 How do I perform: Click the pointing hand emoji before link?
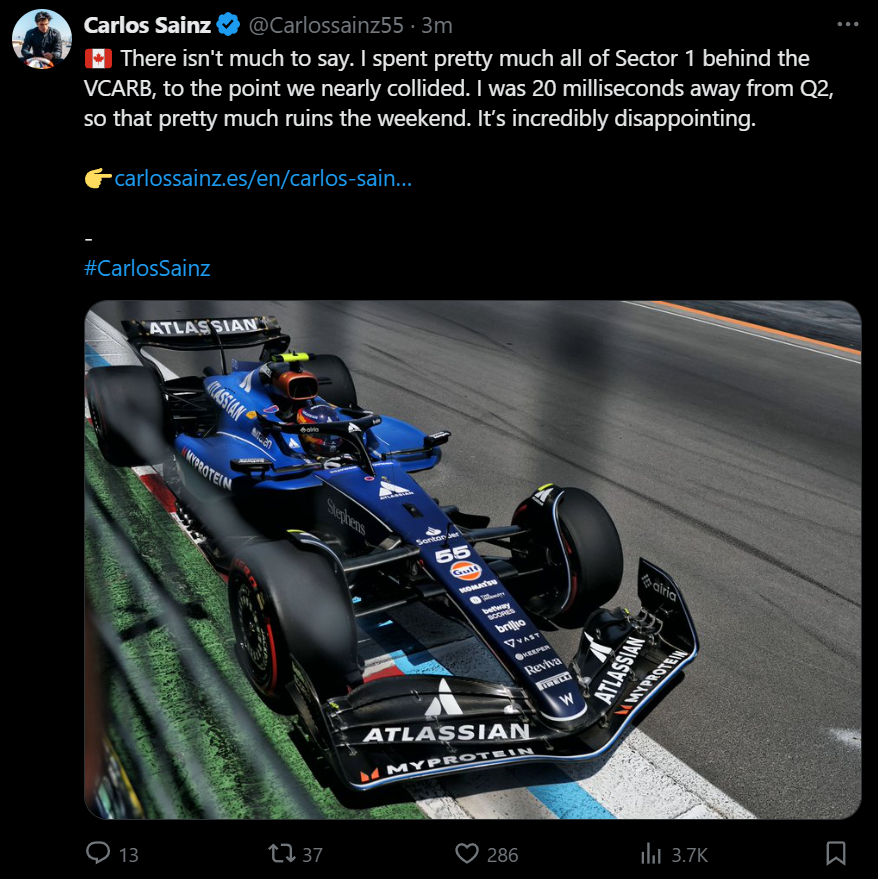click(98, 178)
